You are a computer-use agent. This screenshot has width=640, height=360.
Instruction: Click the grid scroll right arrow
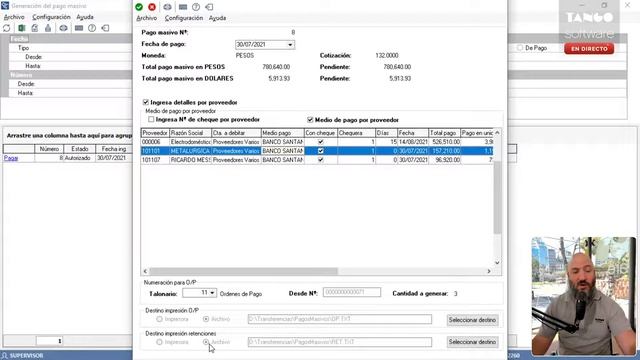[489, 271]
